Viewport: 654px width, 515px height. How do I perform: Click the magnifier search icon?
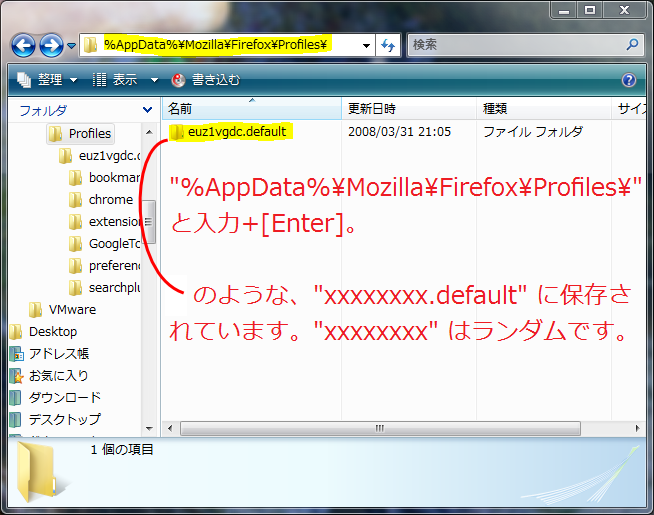click(632, 44)
